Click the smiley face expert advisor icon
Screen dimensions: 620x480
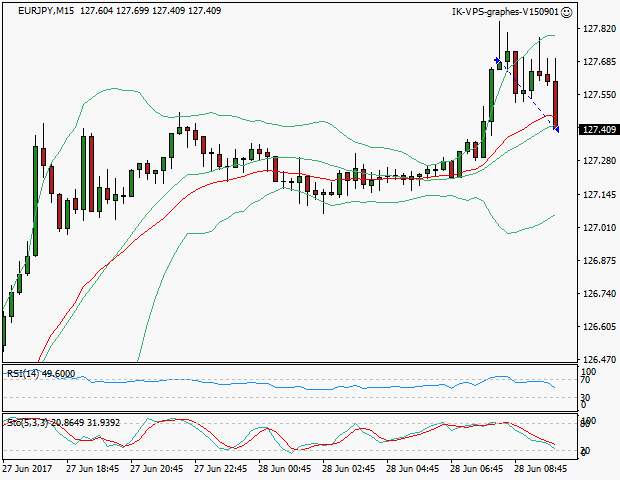pos(567,12)
